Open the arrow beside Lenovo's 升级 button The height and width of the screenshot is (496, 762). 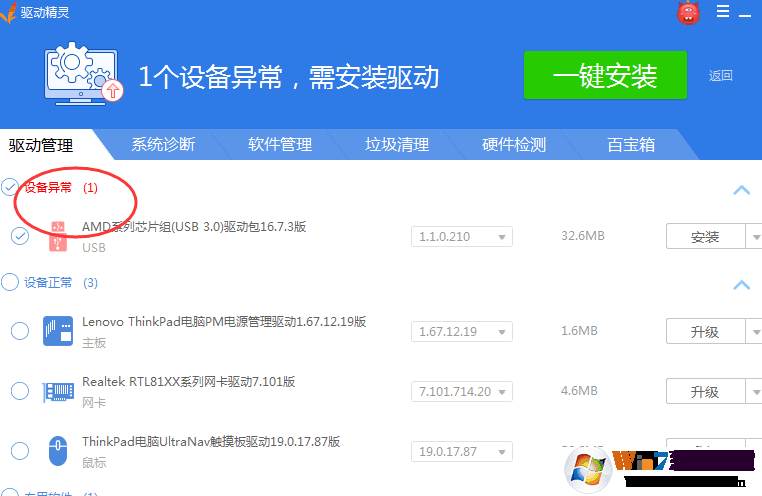755,331
